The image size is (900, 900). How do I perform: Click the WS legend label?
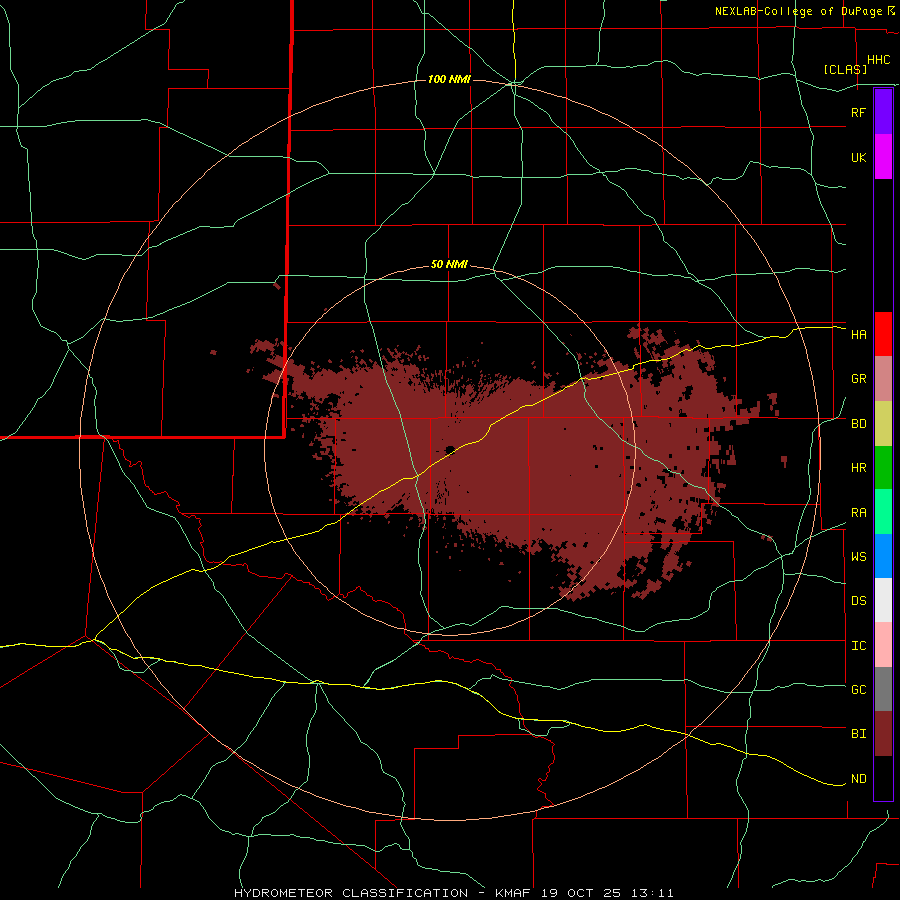(858, 557)
